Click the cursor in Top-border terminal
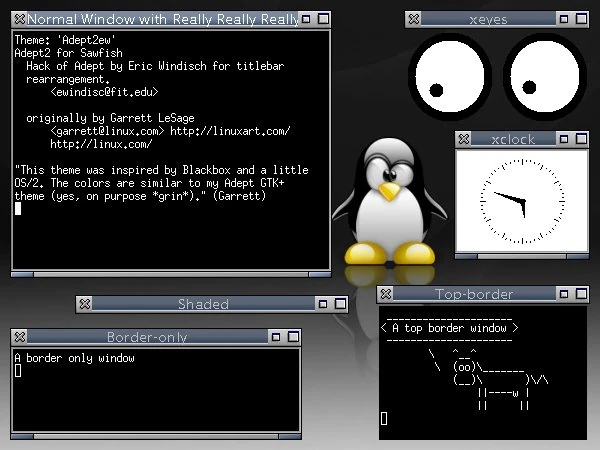Image resolution: width=600 pixels, height=450 pixels. pyautogui.click(x=384, y=419)
